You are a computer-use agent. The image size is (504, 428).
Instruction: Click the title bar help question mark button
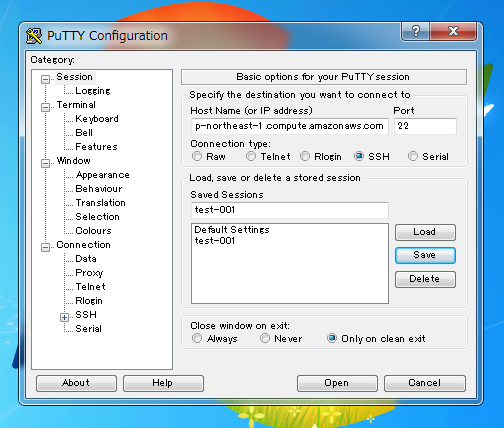pos(415,31)
